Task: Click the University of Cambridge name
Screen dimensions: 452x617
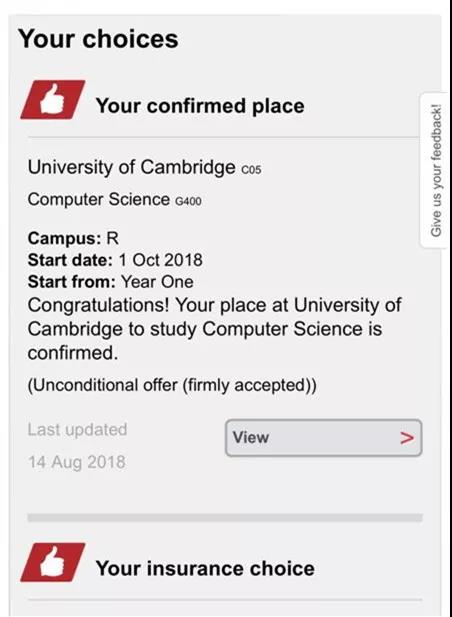Action: (x=131, y=167)
